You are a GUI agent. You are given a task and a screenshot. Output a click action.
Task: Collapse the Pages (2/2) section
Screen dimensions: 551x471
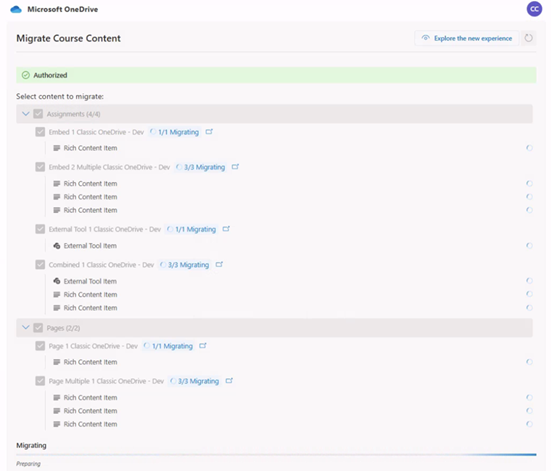coord(26,327)
